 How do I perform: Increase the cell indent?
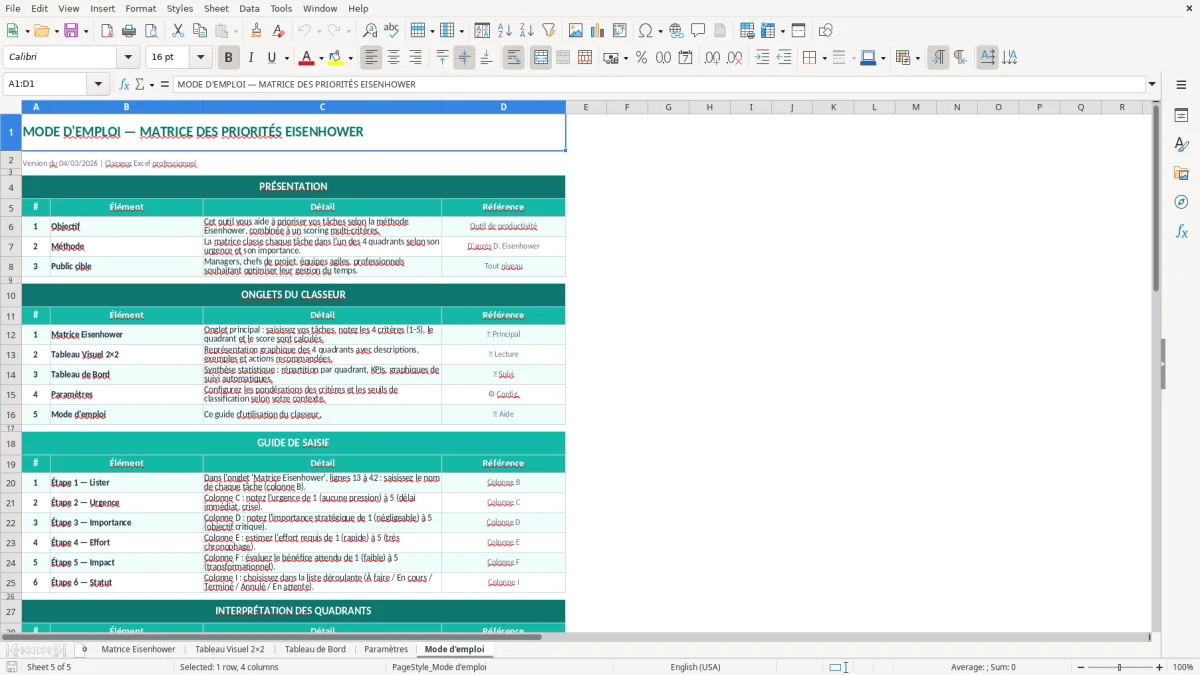click(x=762, y=58)
